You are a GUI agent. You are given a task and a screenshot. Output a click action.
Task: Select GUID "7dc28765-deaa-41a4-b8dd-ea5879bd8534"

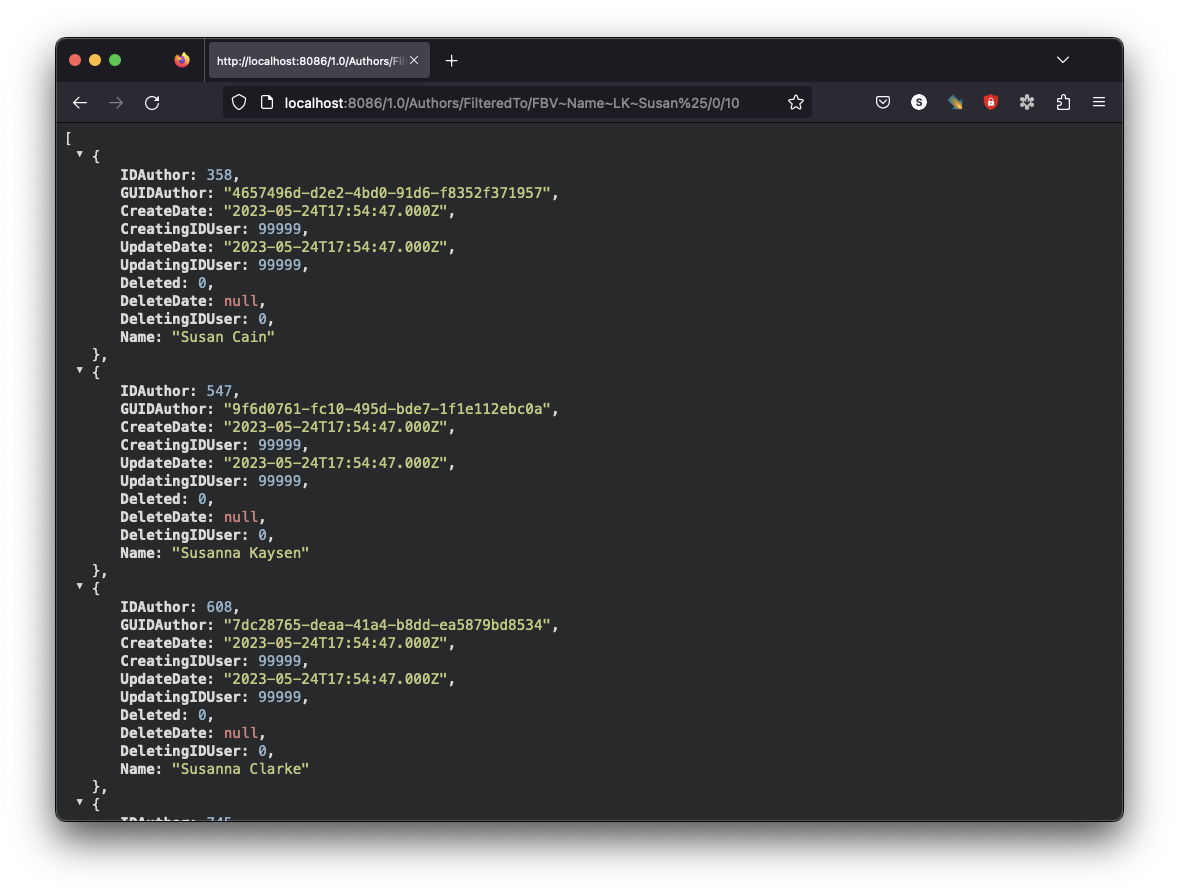(387, 625)
